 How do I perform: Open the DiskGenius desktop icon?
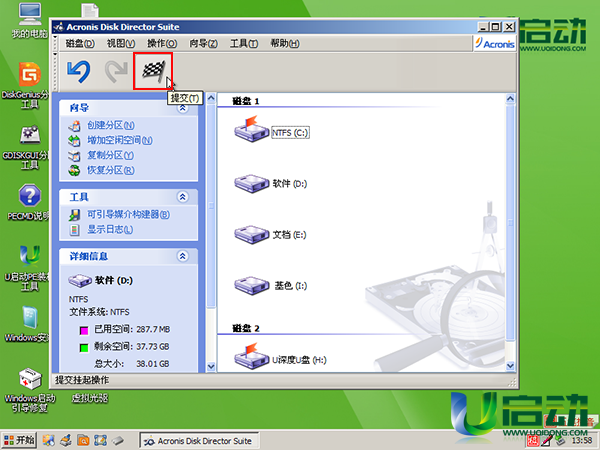(29, 74)
